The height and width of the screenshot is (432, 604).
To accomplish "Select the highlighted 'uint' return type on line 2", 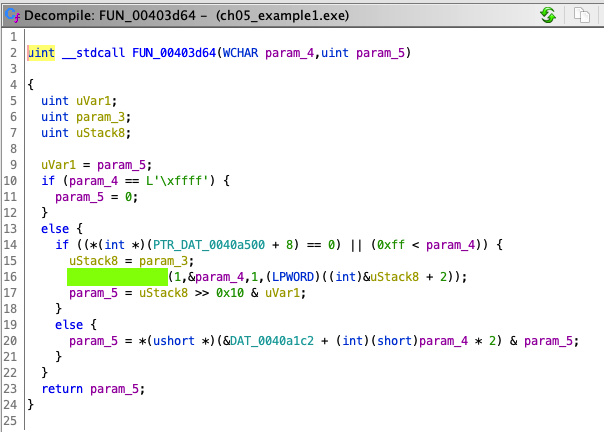I will click(x=41, y=53).
